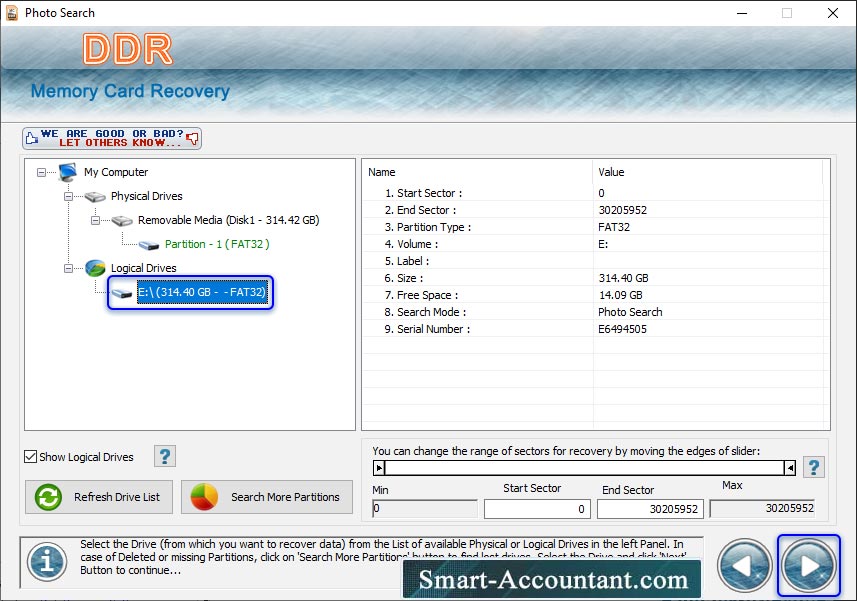The width and height of the screenshot is (857, 601).
Task: Uncheck Show Logical Drives checkbox
Action: click(31, 457)
